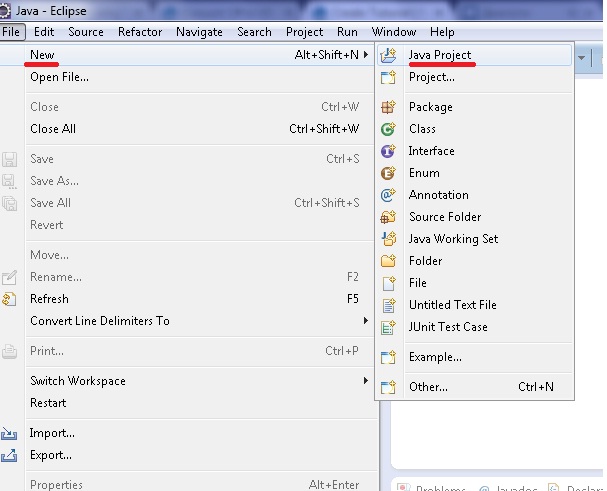Open the Window menu
Screen dimensions: 607x491
(394, 32)
